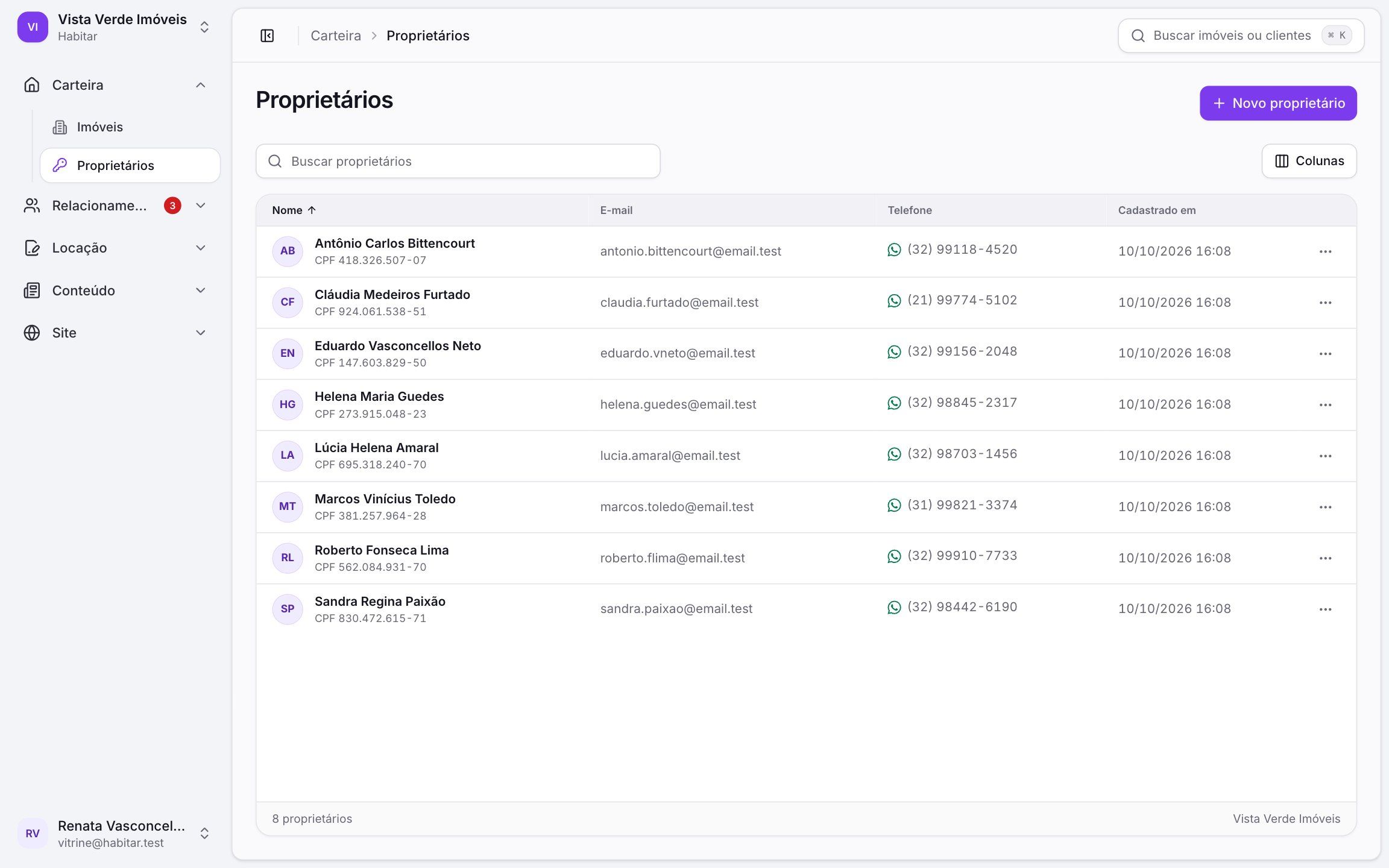1389x868 pixels.
Task: Sort table by Nome column header
Action: coord(294,210)
